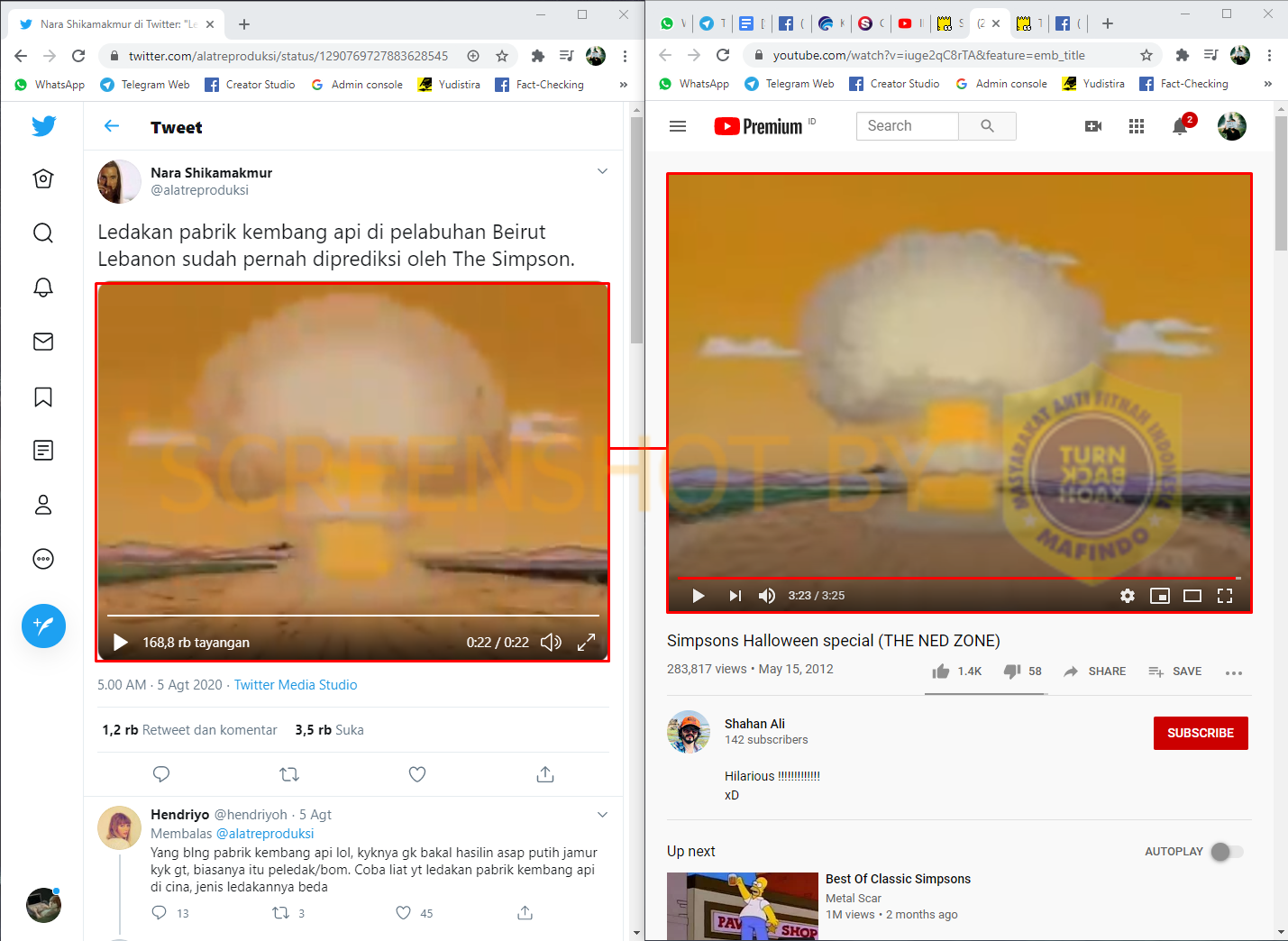Subscribe to Shahan Ali channel
This screenshot has width=1288, height=941.
(1201, 733)
